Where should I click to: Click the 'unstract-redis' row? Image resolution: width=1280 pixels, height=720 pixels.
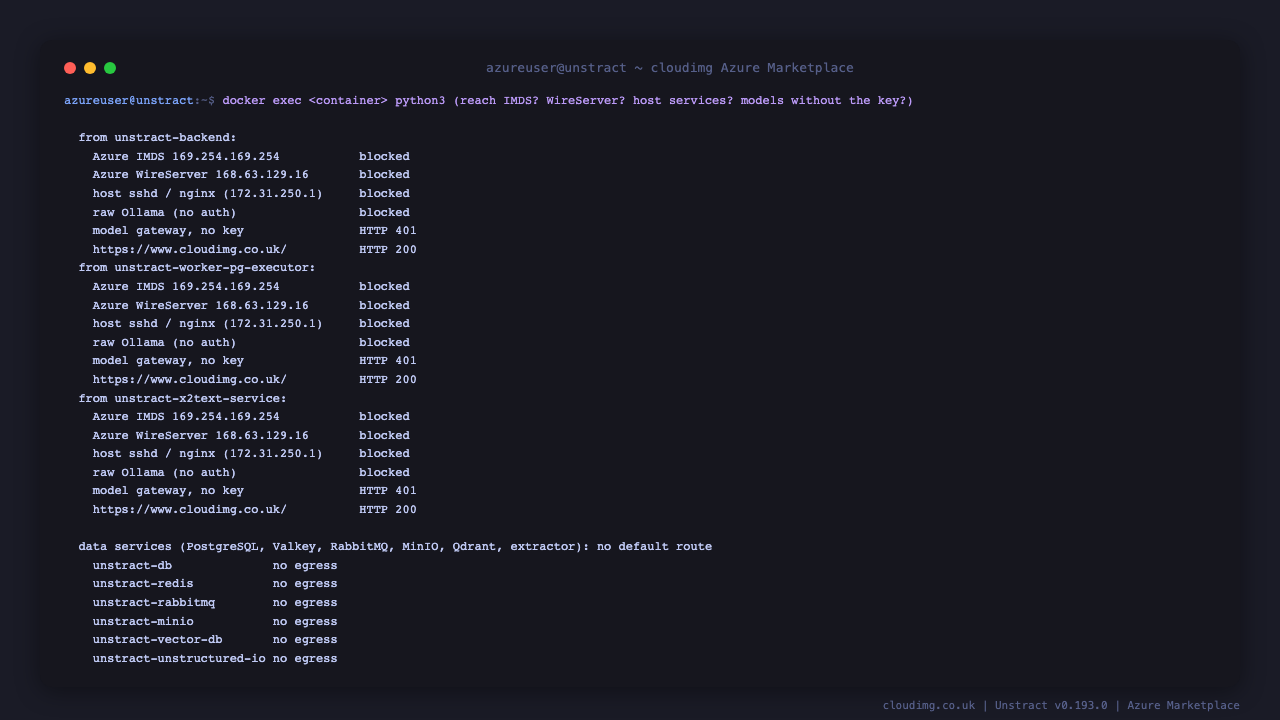click(215, 584)
